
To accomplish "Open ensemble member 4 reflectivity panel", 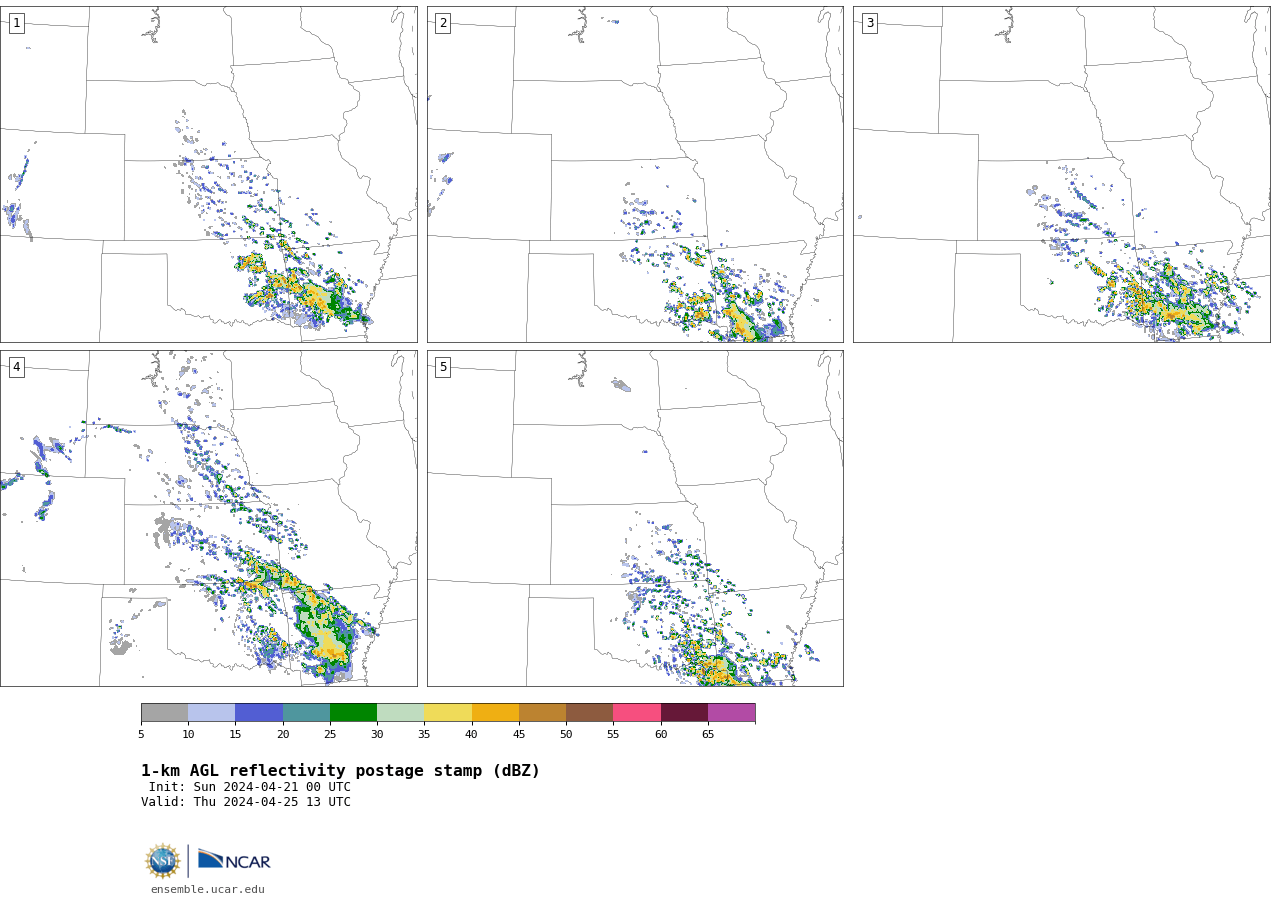I will click(208, 518).
